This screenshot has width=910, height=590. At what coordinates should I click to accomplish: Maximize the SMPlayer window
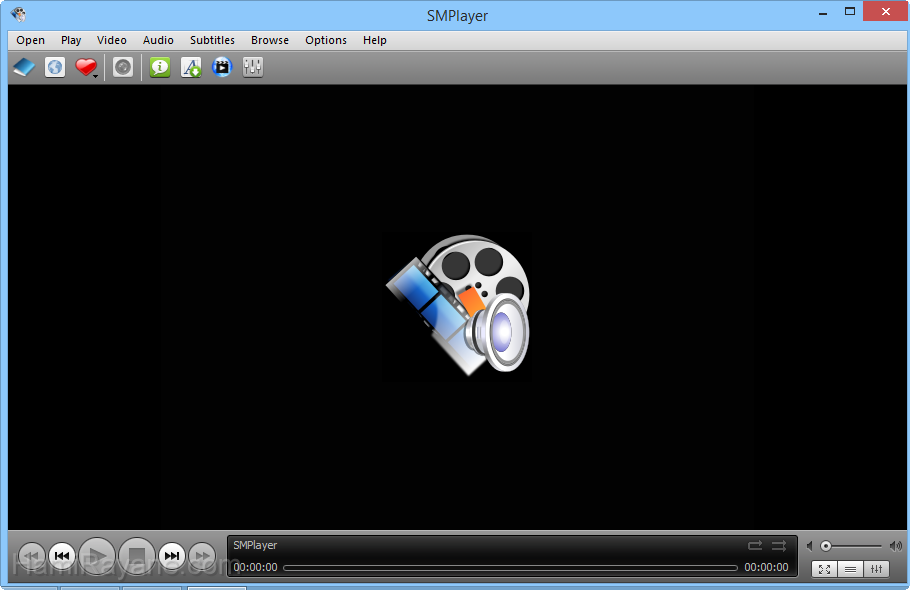pos(850,12)
